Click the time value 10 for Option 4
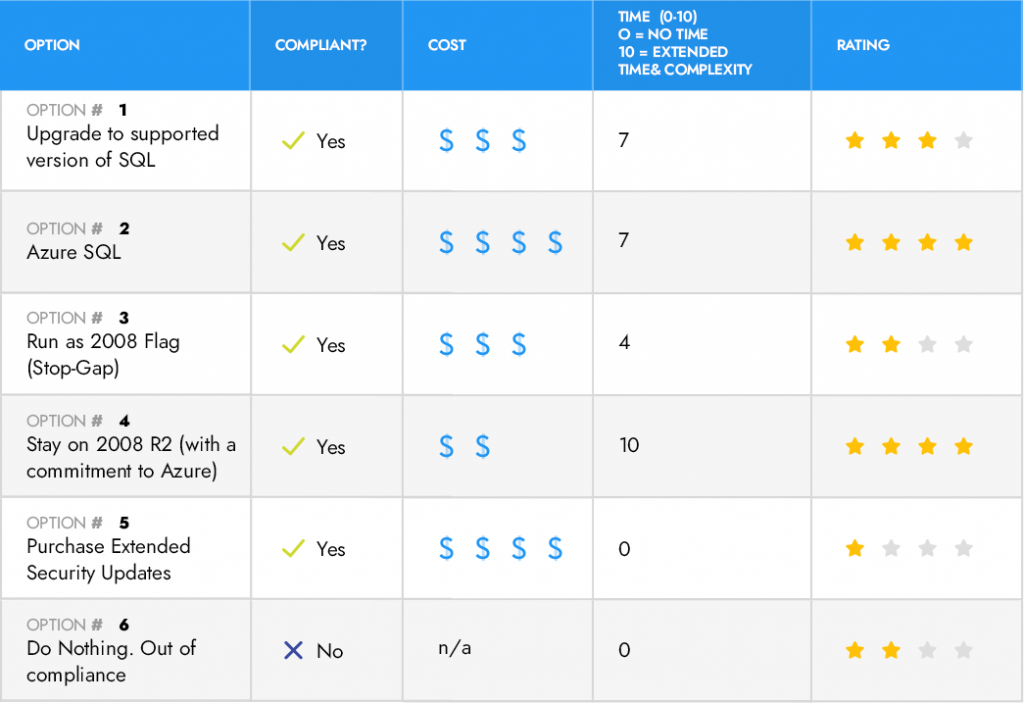Screen dimensions: 1024x703 629,445
